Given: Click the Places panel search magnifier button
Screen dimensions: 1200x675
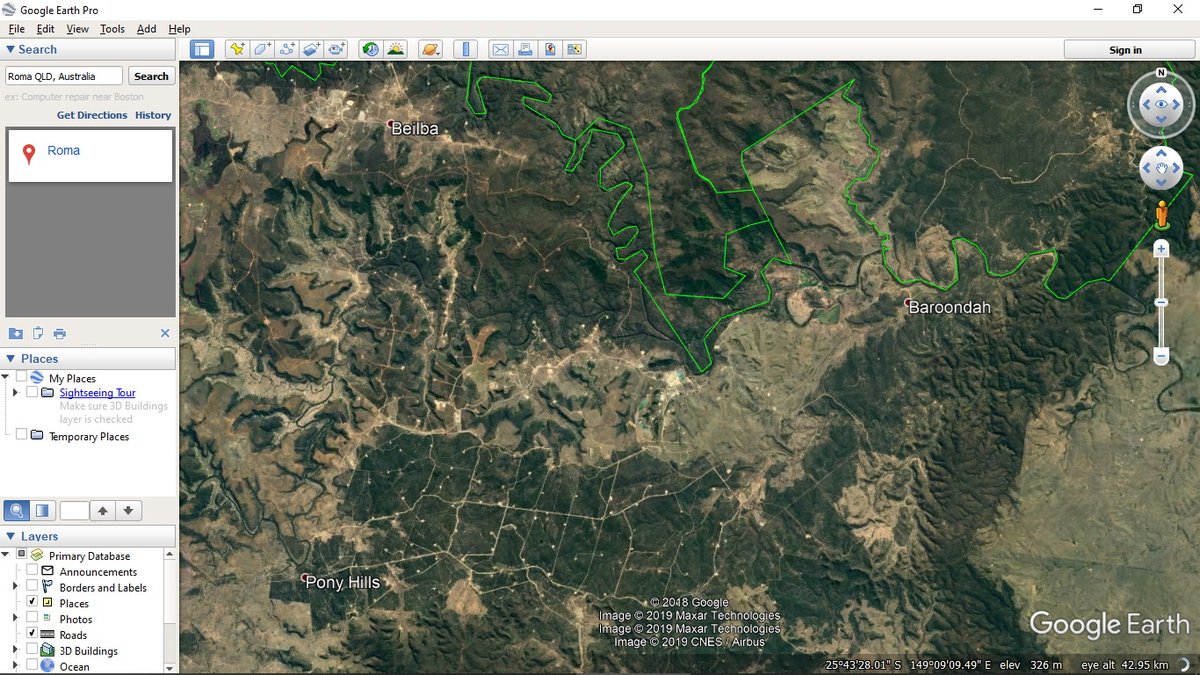Looking at the screenshot, I should tap(17, 511).
